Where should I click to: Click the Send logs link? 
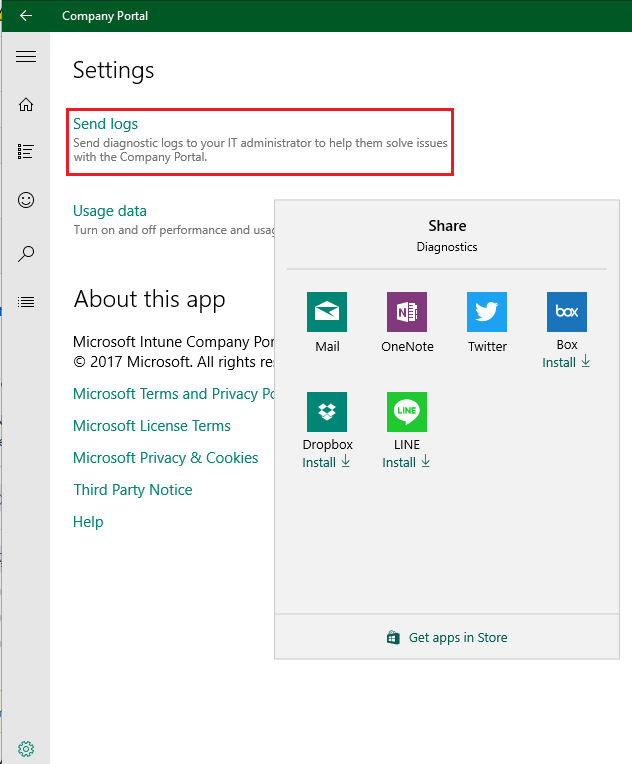pos(105,124)
